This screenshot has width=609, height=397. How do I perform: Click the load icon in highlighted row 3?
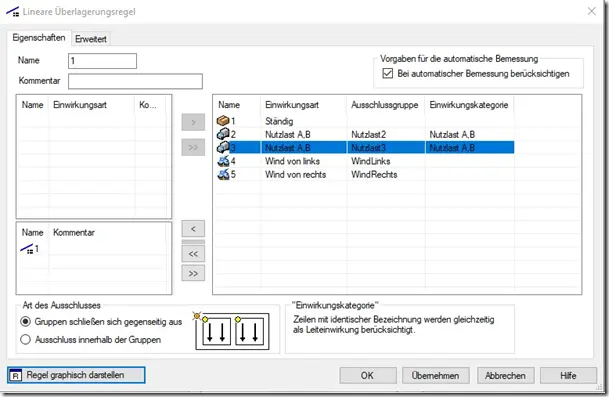point(223,147)
